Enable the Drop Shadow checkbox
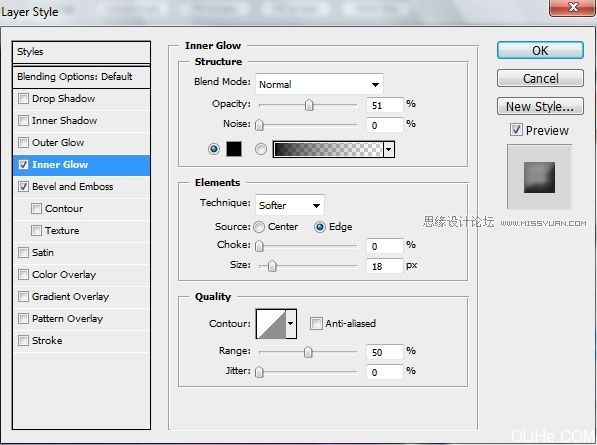Viewport: 597px width, 445px height. click(23, 99)
